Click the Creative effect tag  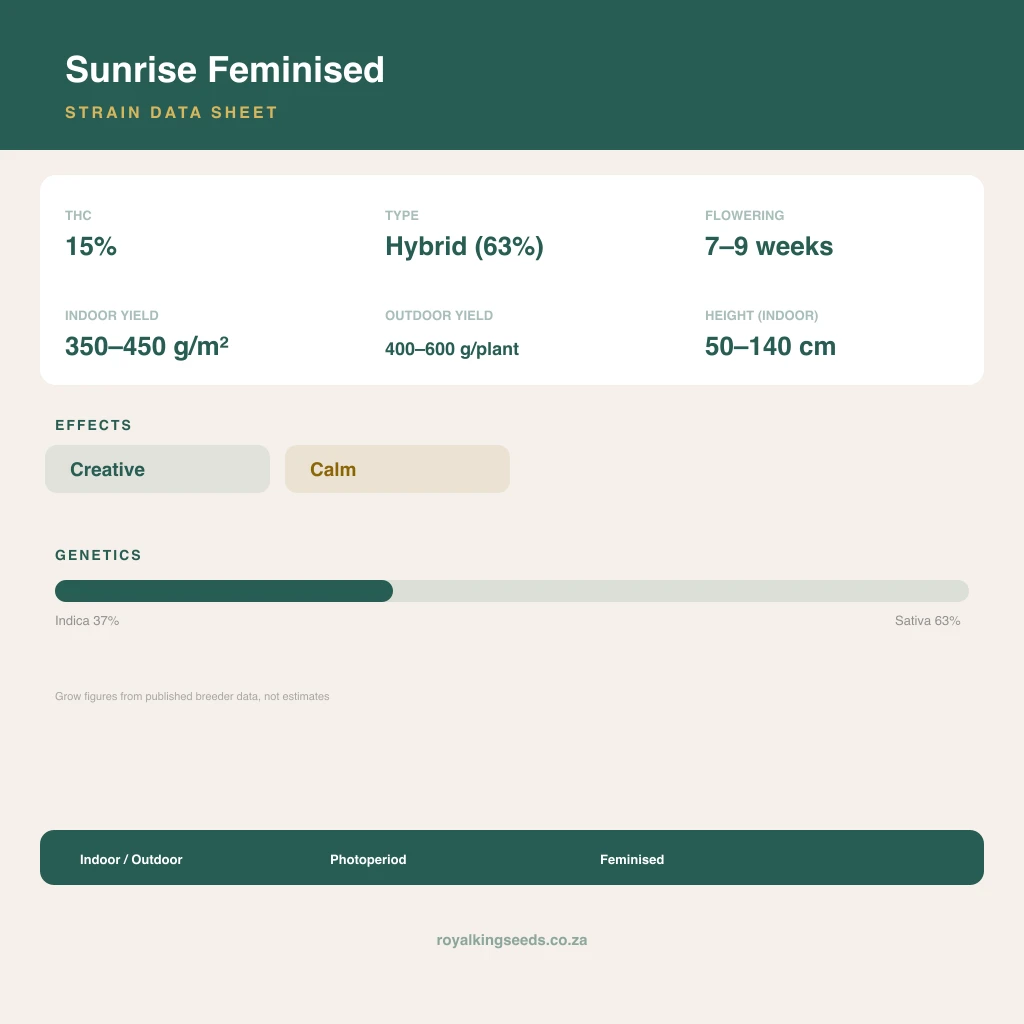(x=157, y=469)
